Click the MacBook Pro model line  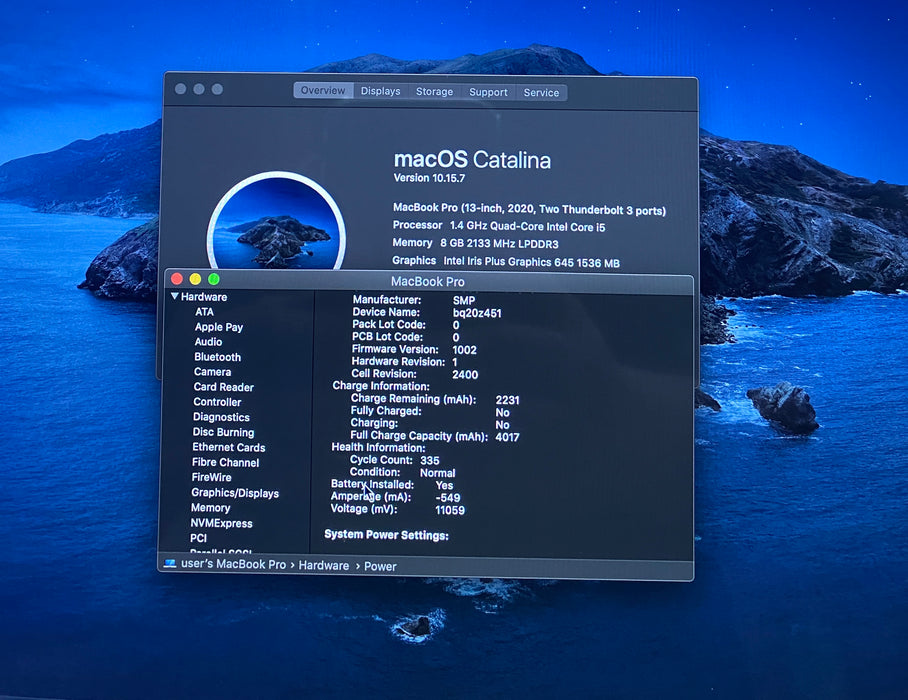tap(529, 209)
